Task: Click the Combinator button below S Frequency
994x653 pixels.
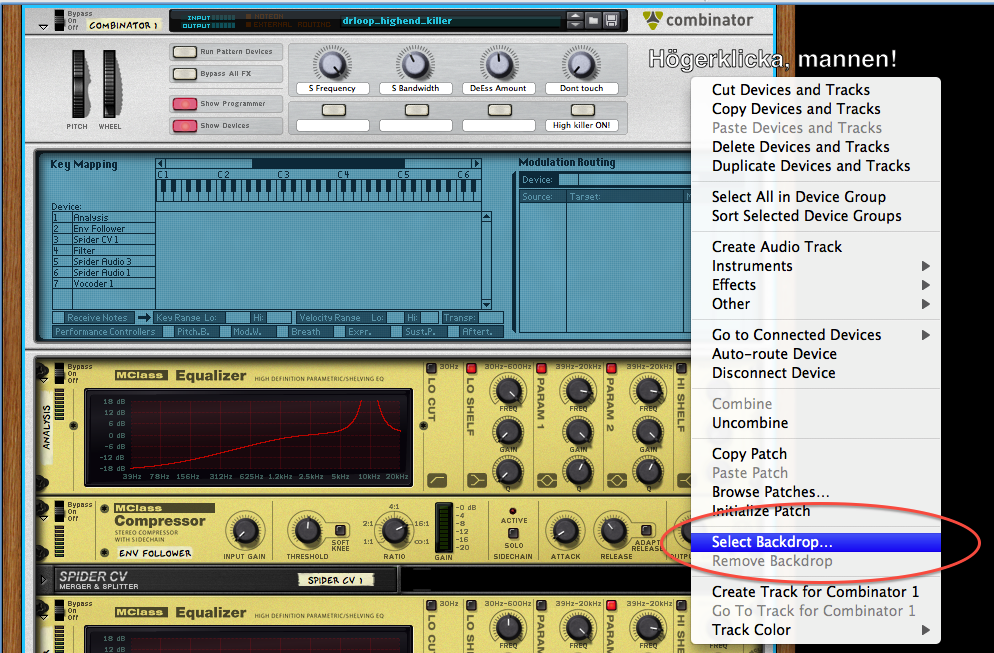Action: [x=333, y=110]
